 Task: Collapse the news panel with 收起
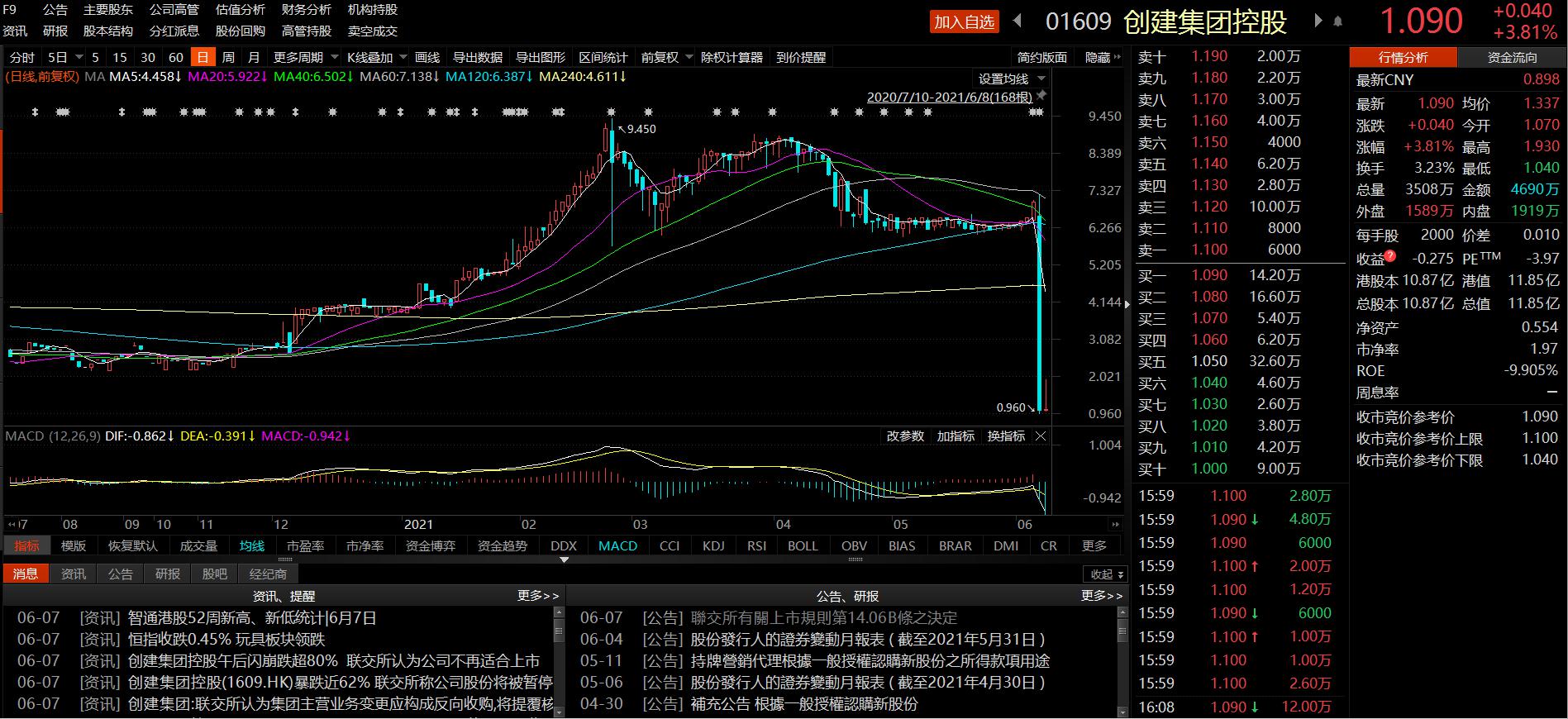pyautogui.click(x=1106, y=574)
